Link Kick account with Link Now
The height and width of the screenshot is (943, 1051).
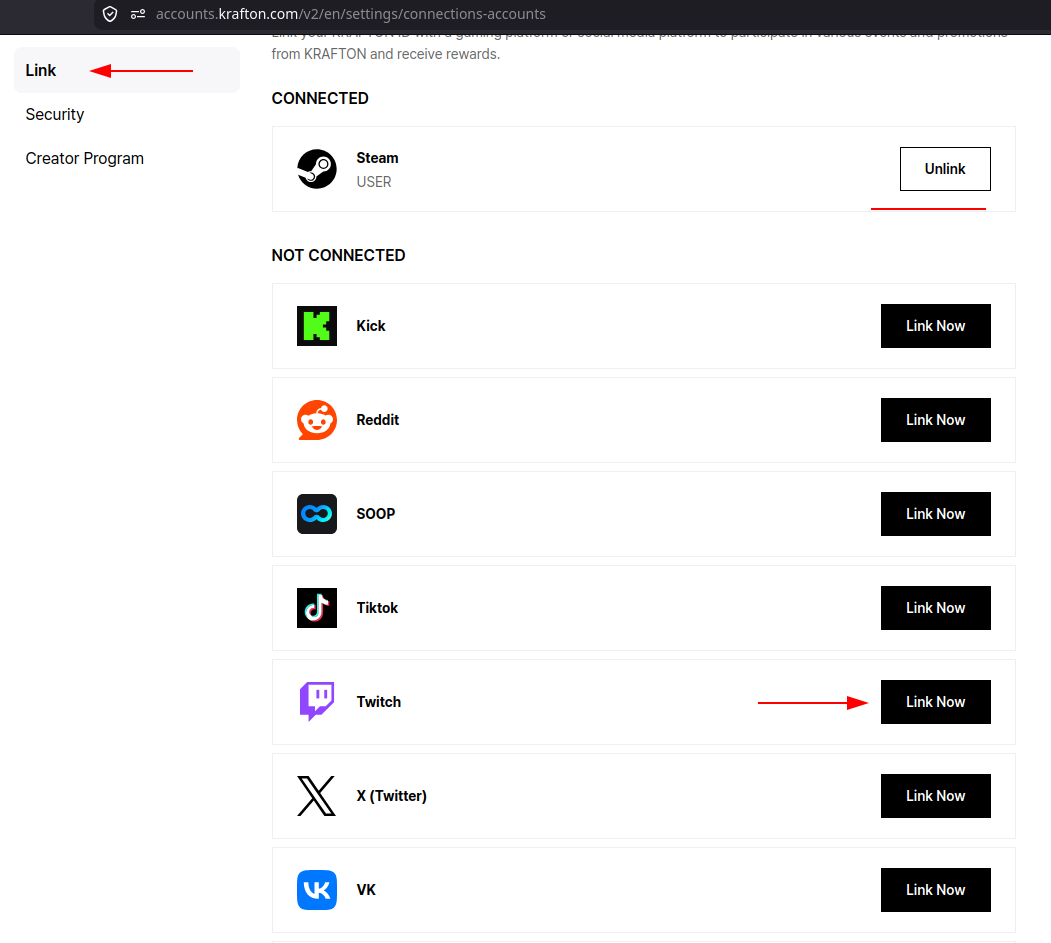pyautogui.click(x=936, y=326)
